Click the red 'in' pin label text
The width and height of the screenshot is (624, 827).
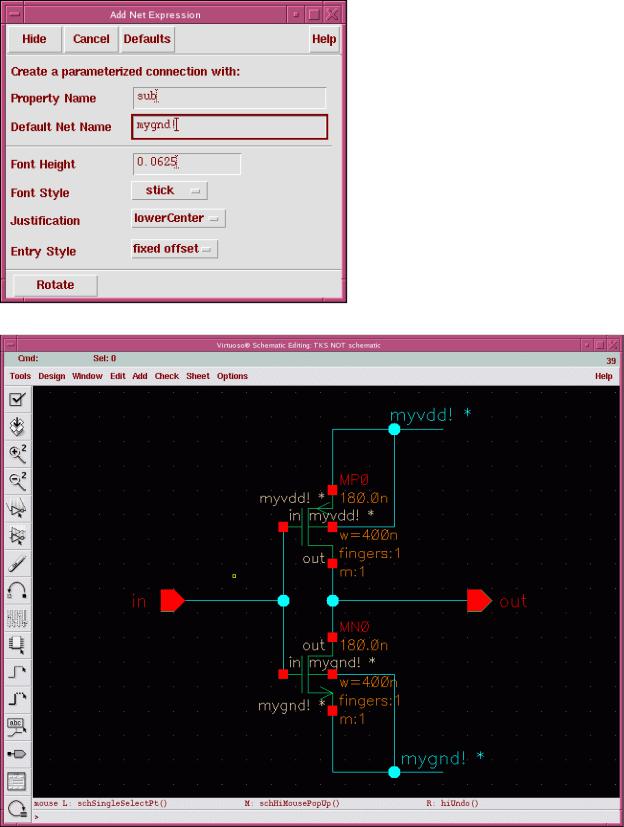pyautogui.click(x=139, y=601)
